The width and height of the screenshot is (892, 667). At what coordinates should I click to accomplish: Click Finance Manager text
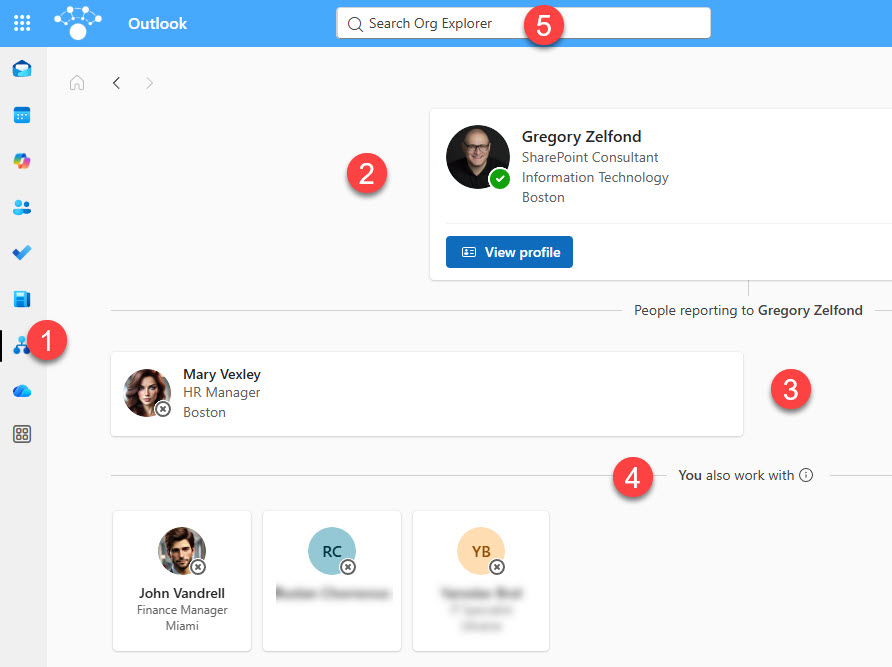coord(182,610)
